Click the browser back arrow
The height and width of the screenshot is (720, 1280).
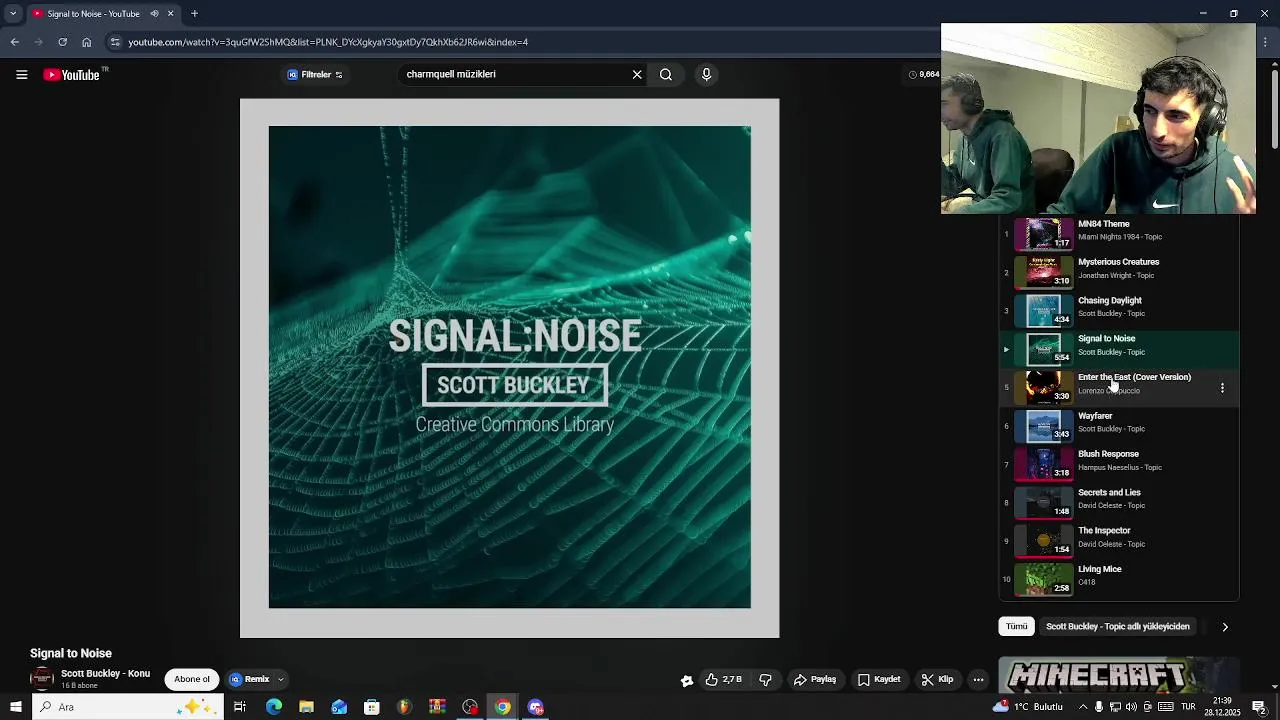pyautogui.click(x=14, y=42)
